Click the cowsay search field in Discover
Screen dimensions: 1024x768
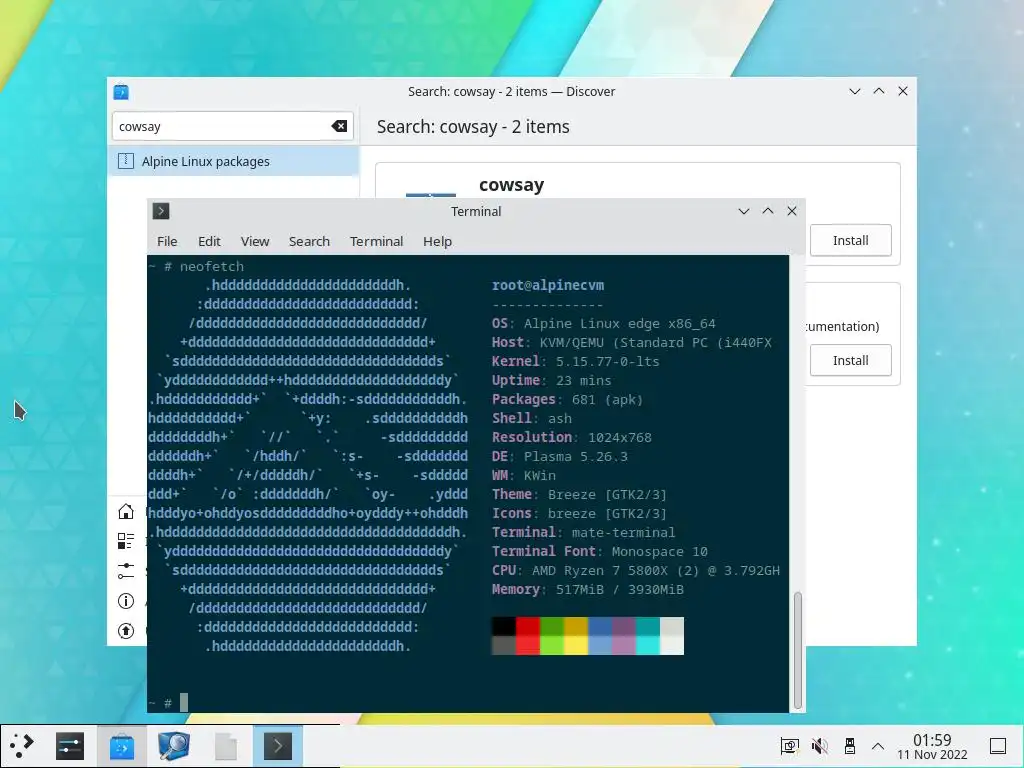[x=232, y=126]
